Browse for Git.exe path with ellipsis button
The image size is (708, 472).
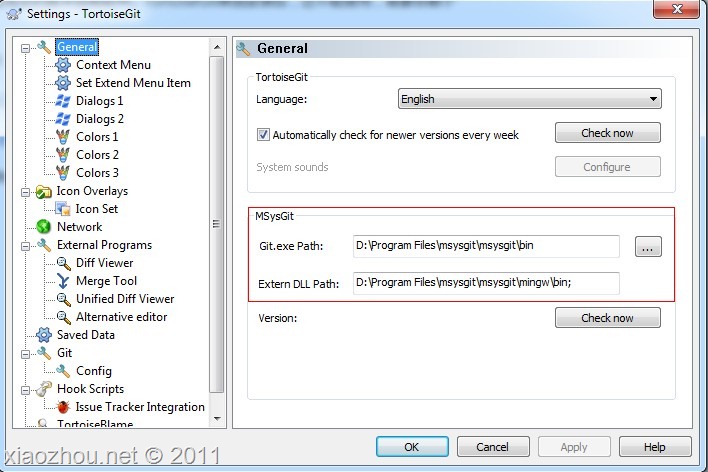coord(648,247)
